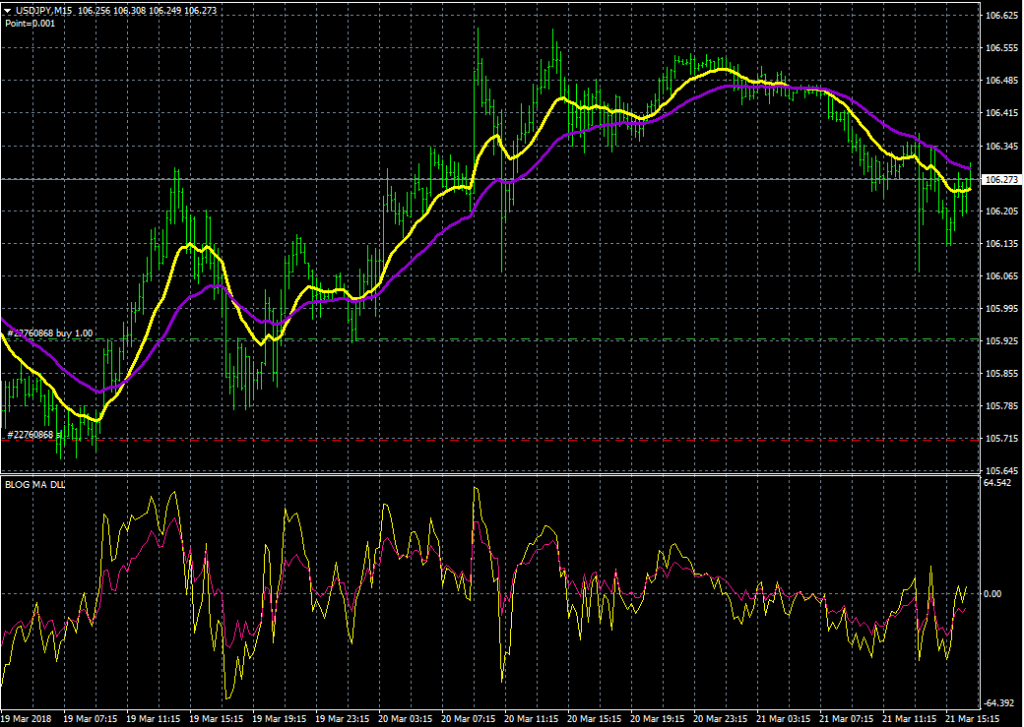Click 106.625 on the price scale
The width and height of the screenshot is (1024, 727).
tap(1000, 16)
